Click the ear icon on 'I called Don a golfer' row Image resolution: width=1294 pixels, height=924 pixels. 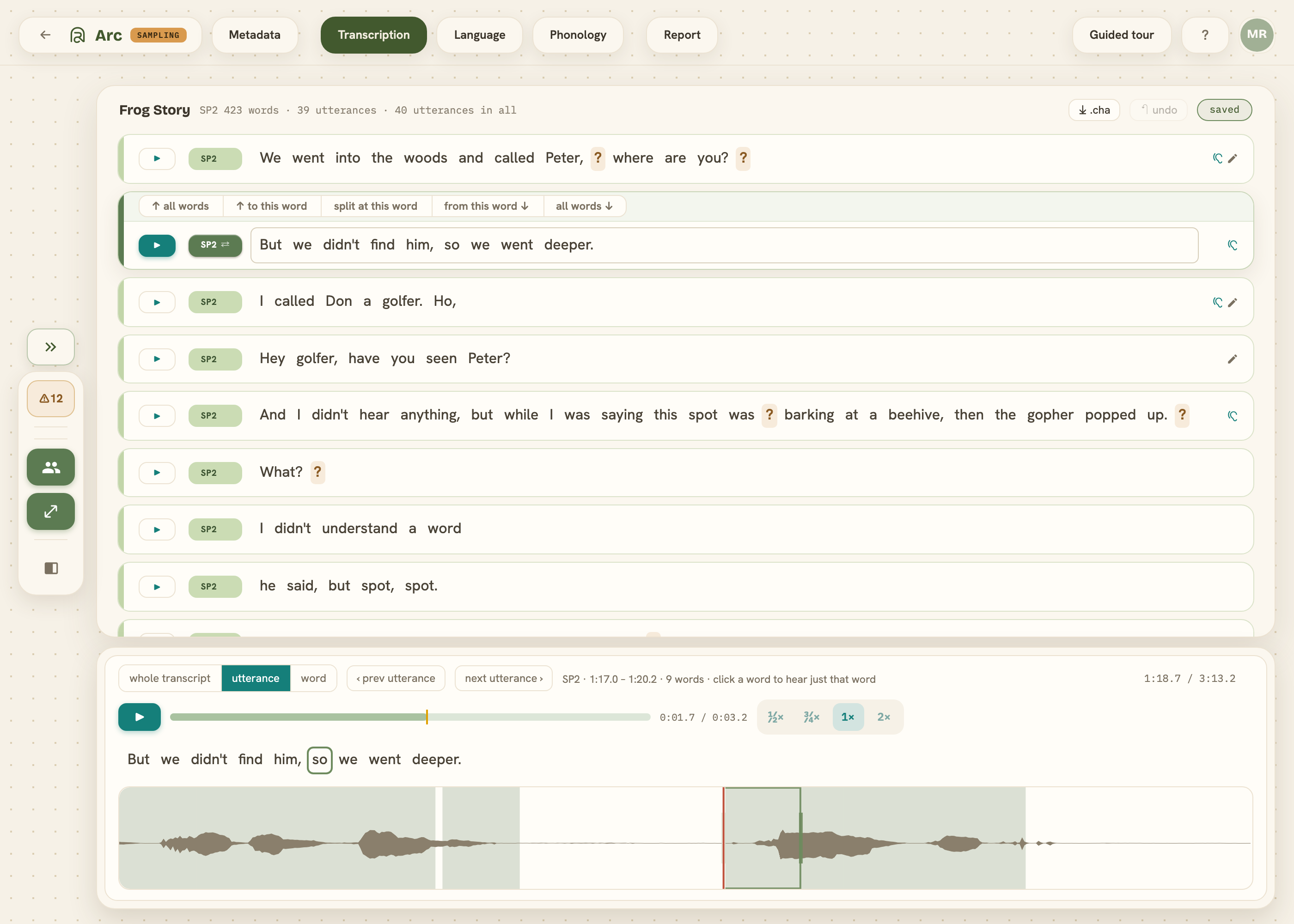click(1217, 302)
